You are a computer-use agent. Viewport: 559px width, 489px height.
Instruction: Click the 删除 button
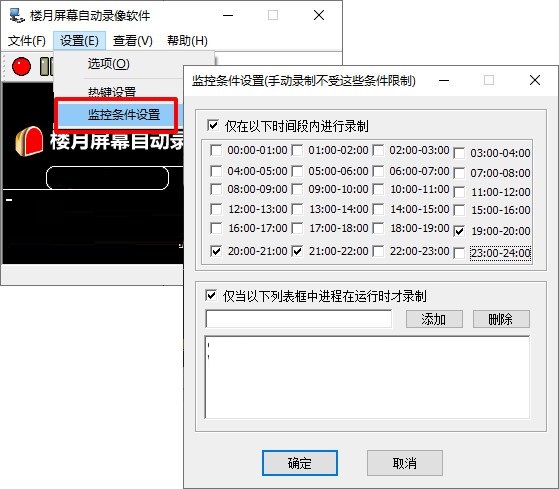click(x=501, y=319)
